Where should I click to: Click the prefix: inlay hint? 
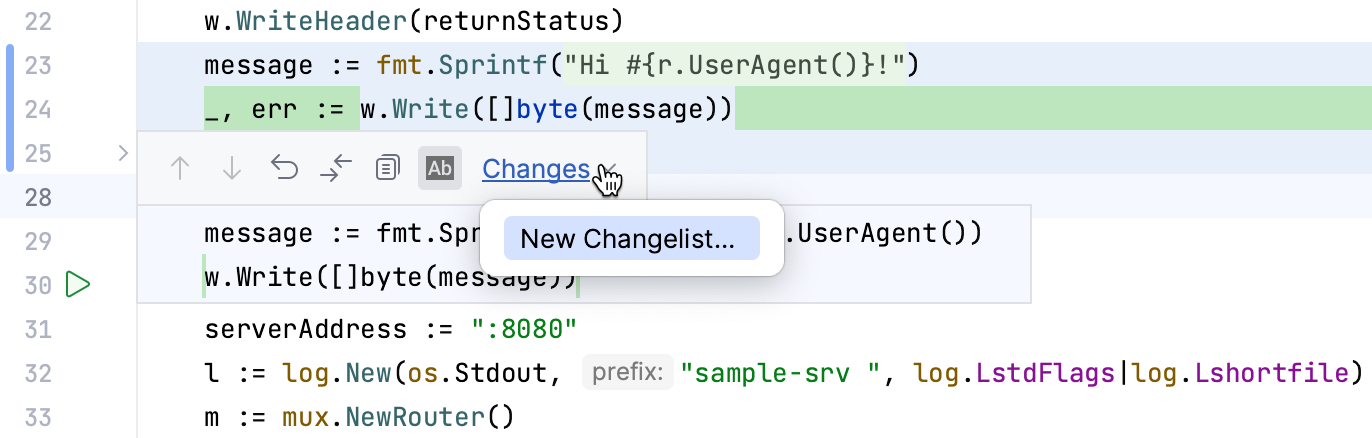click(x=627, y=373)
